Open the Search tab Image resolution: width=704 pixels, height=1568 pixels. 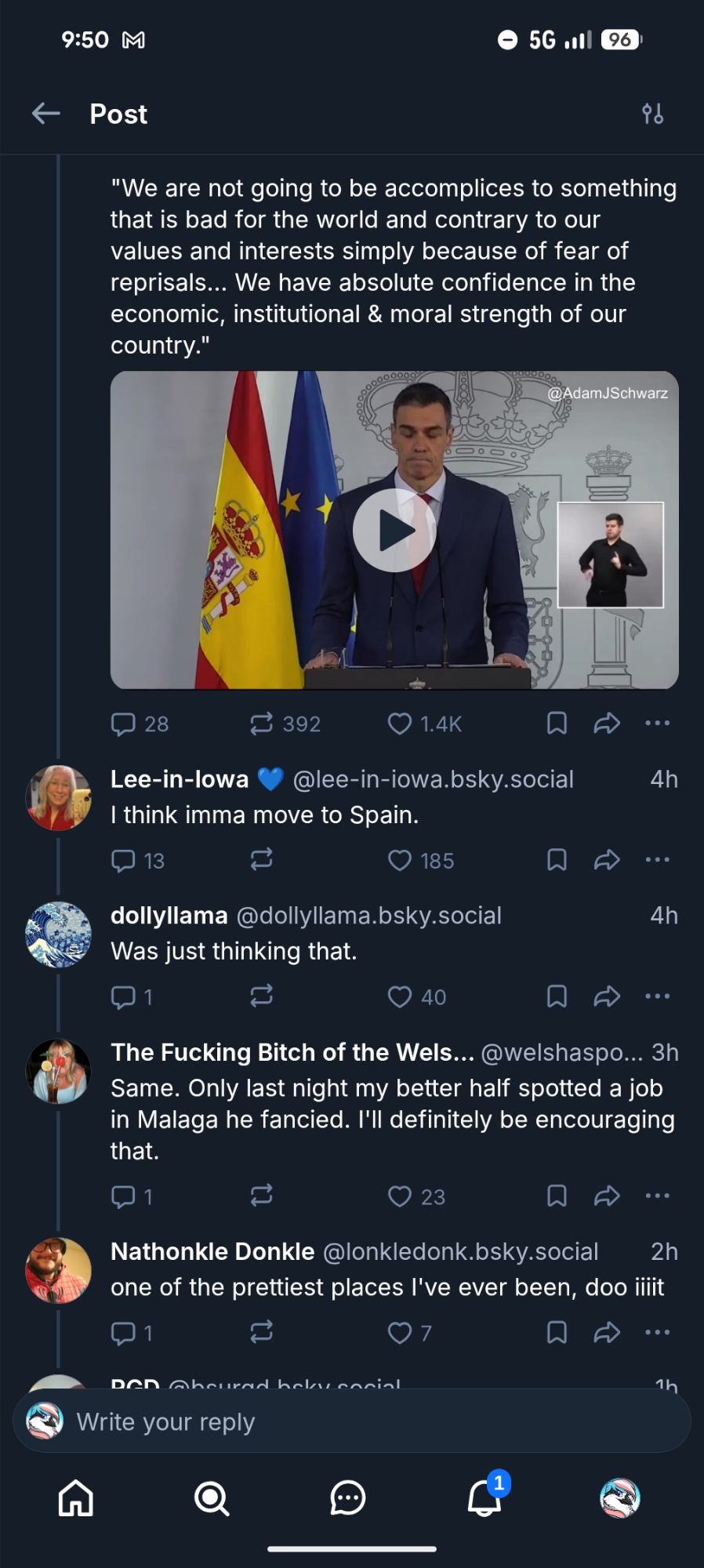click(x=212, y=1498)
